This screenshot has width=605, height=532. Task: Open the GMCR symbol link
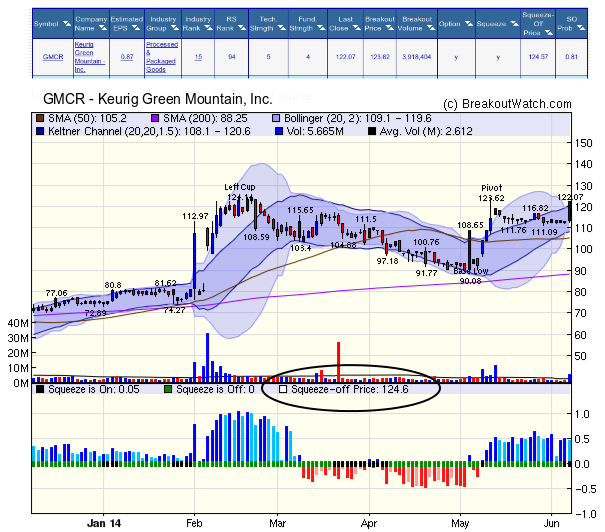click(53, 57)
